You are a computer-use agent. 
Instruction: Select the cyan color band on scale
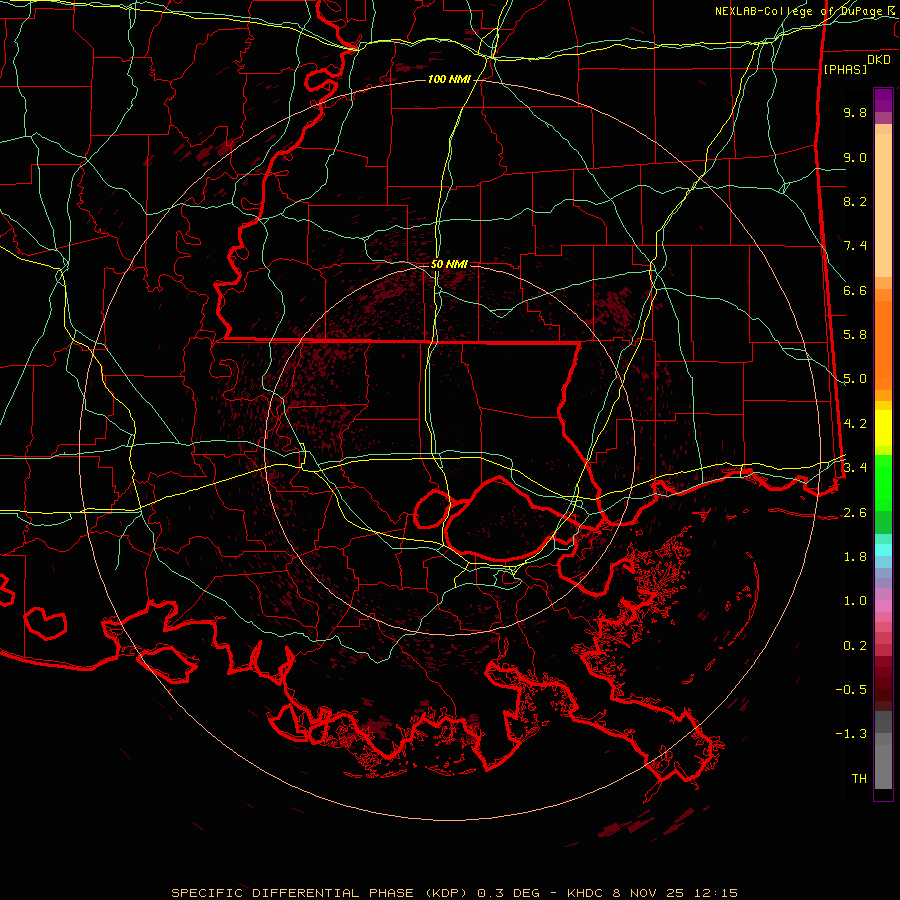pos(883,549)
